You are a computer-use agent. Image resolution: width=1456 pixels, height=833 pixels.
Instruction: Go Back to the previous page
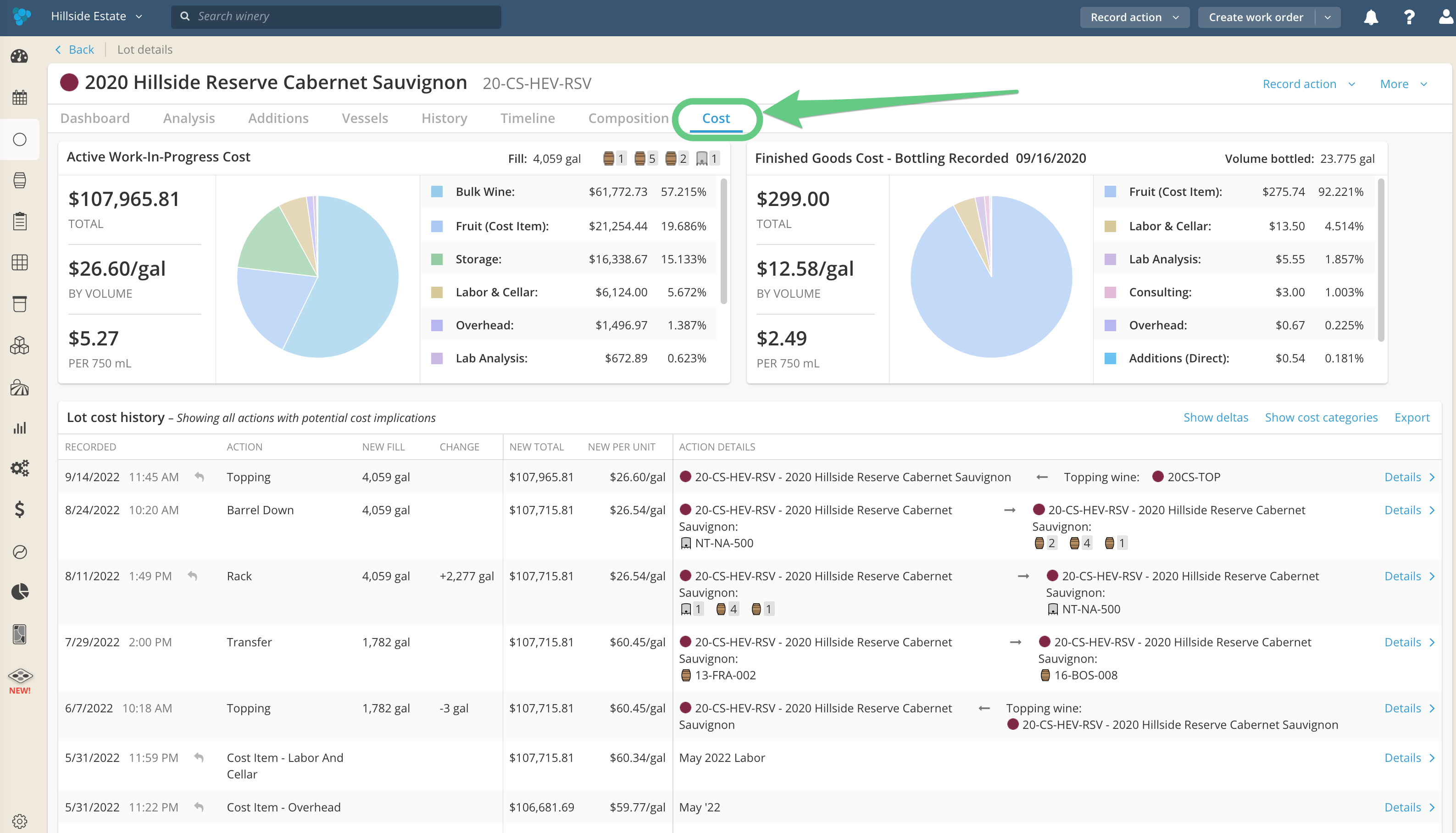[74, 50]
